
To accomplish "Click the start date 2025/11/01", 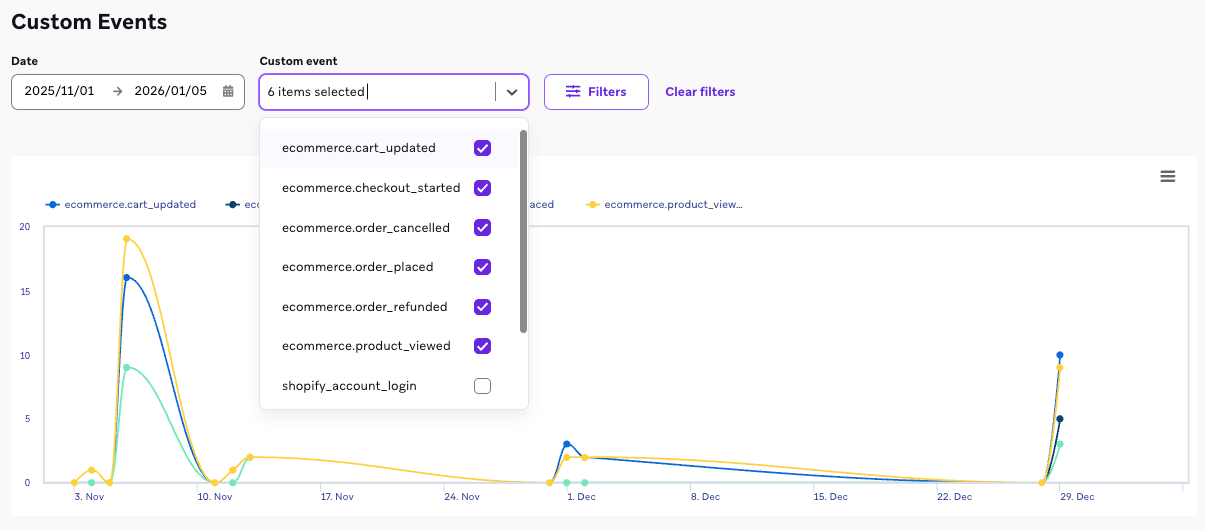I will pyautogui.click(x=59, y=92).
